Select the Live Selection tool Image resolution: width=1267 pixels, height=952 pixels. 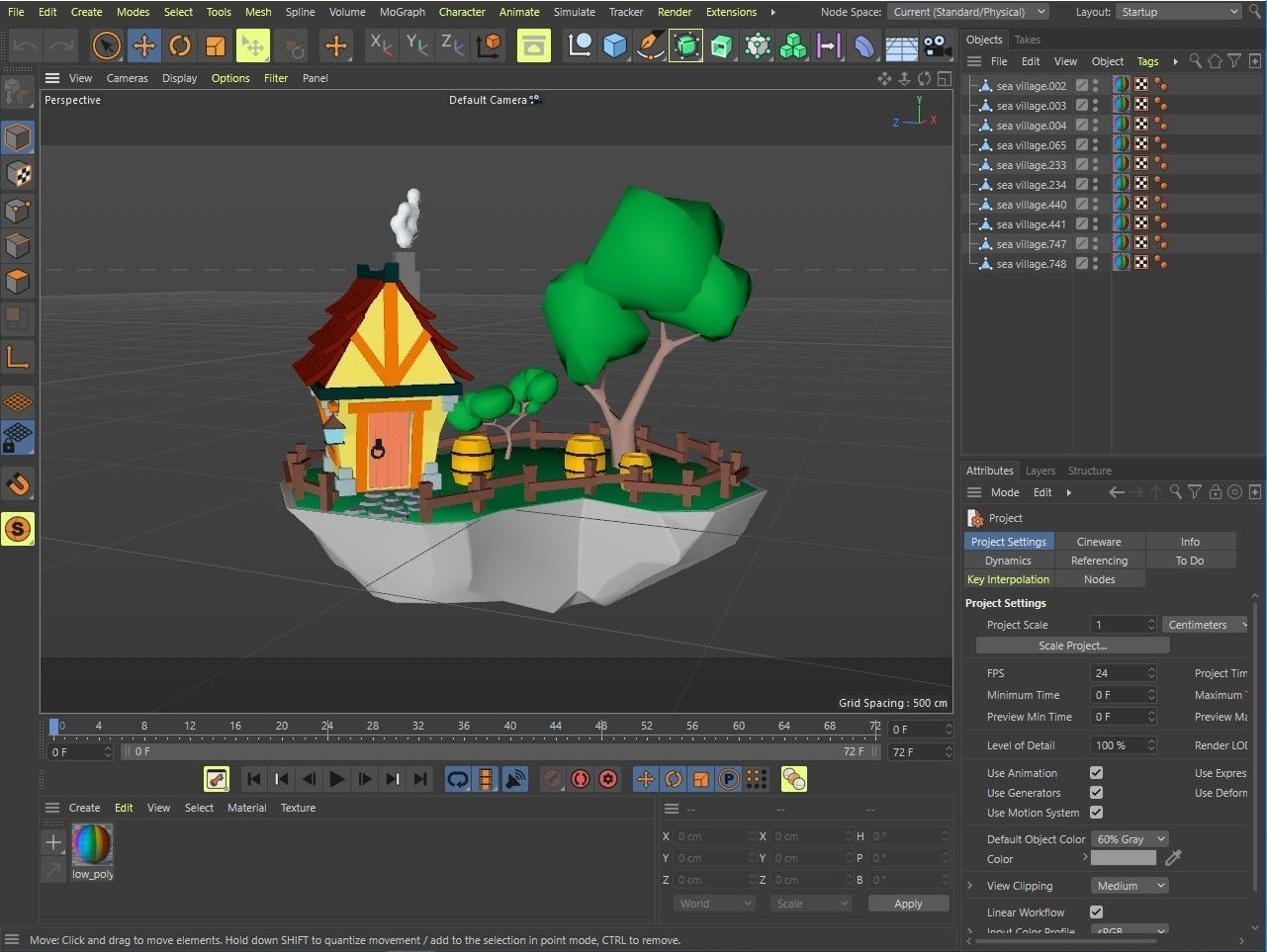pyautogui.click(x=107, y=45)
